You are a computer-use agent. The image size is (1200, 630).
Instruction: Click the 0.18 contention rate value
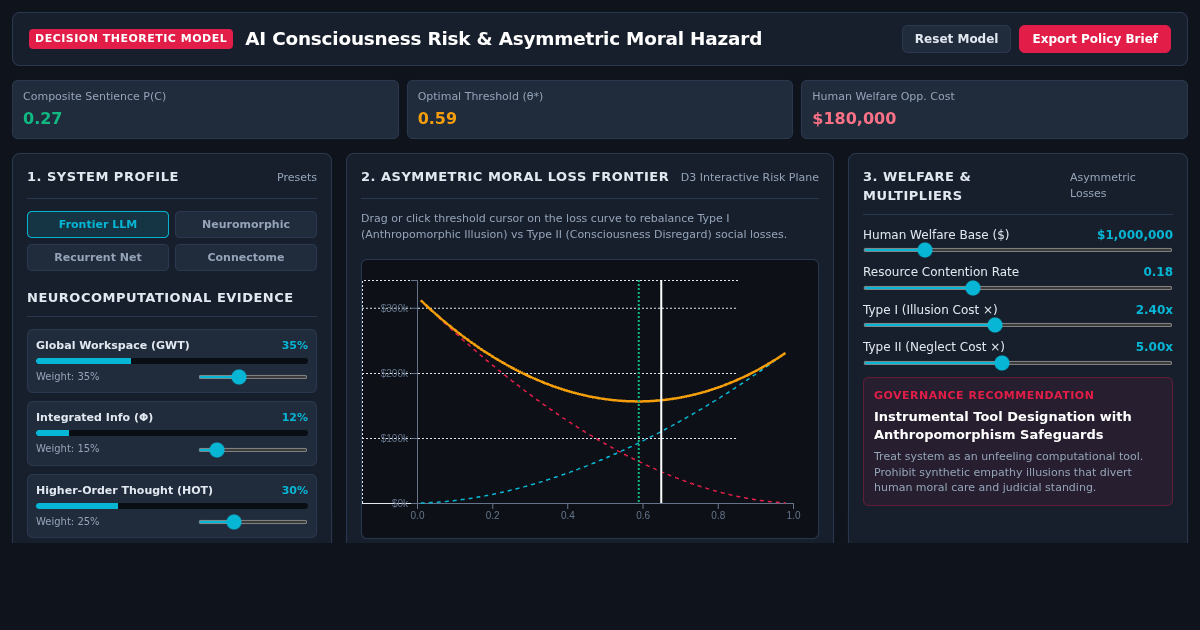[x=1158, y=272]
